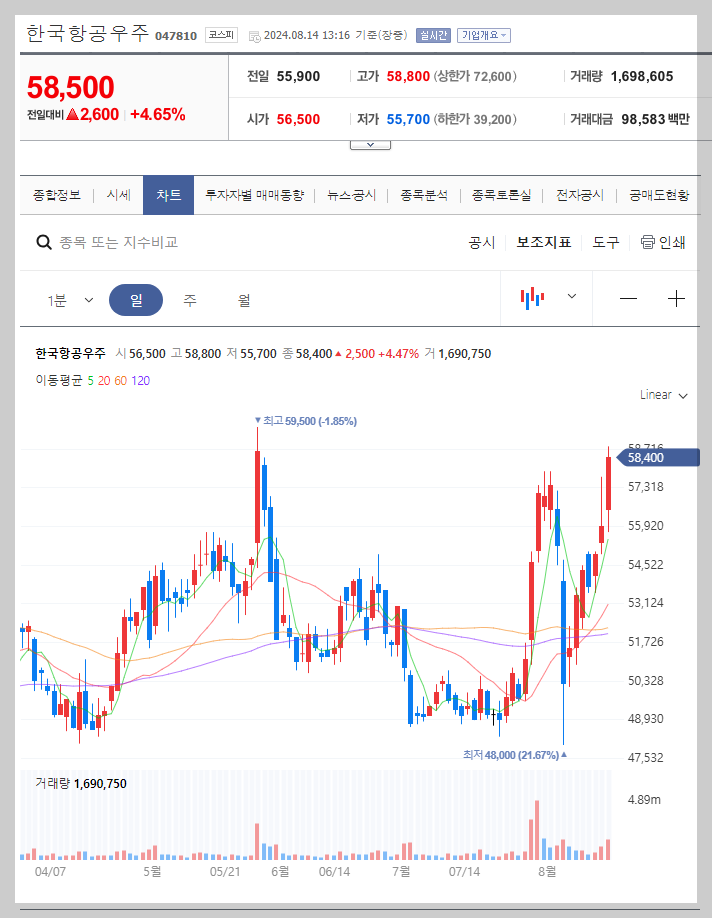Image resolution: width=712 pixels, height=918 pixels.
Task: Open 보조지표 indicators settings
Action: click(x=544, y=242)
